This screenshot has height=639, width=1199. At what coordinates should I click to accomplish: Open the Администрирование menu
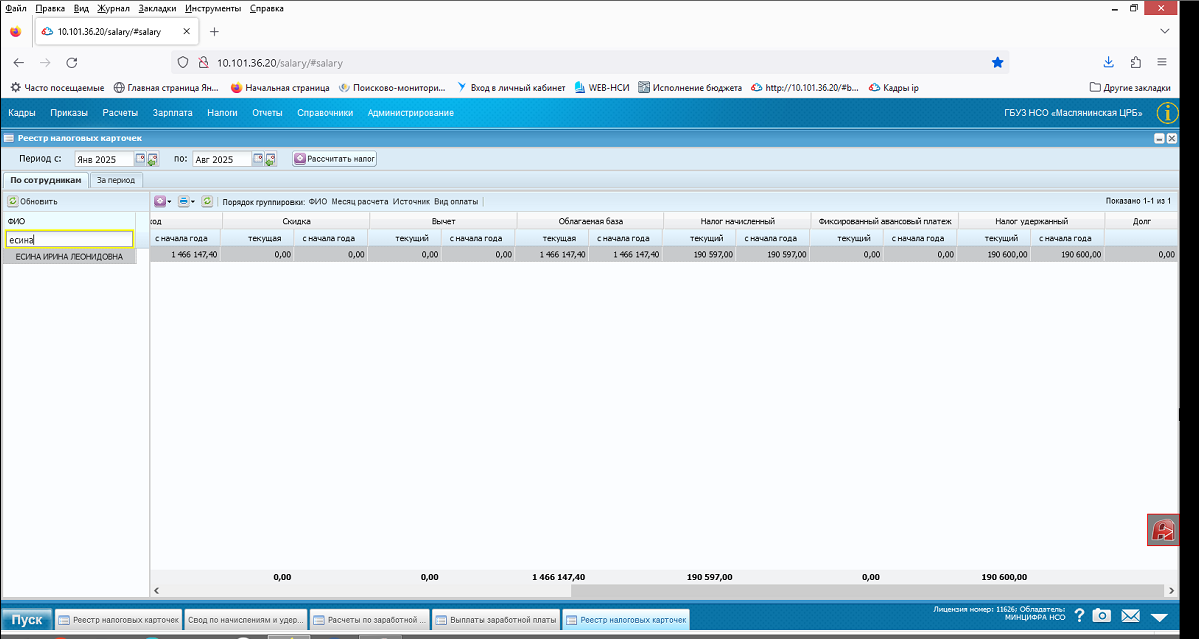[x=411, y=113]
